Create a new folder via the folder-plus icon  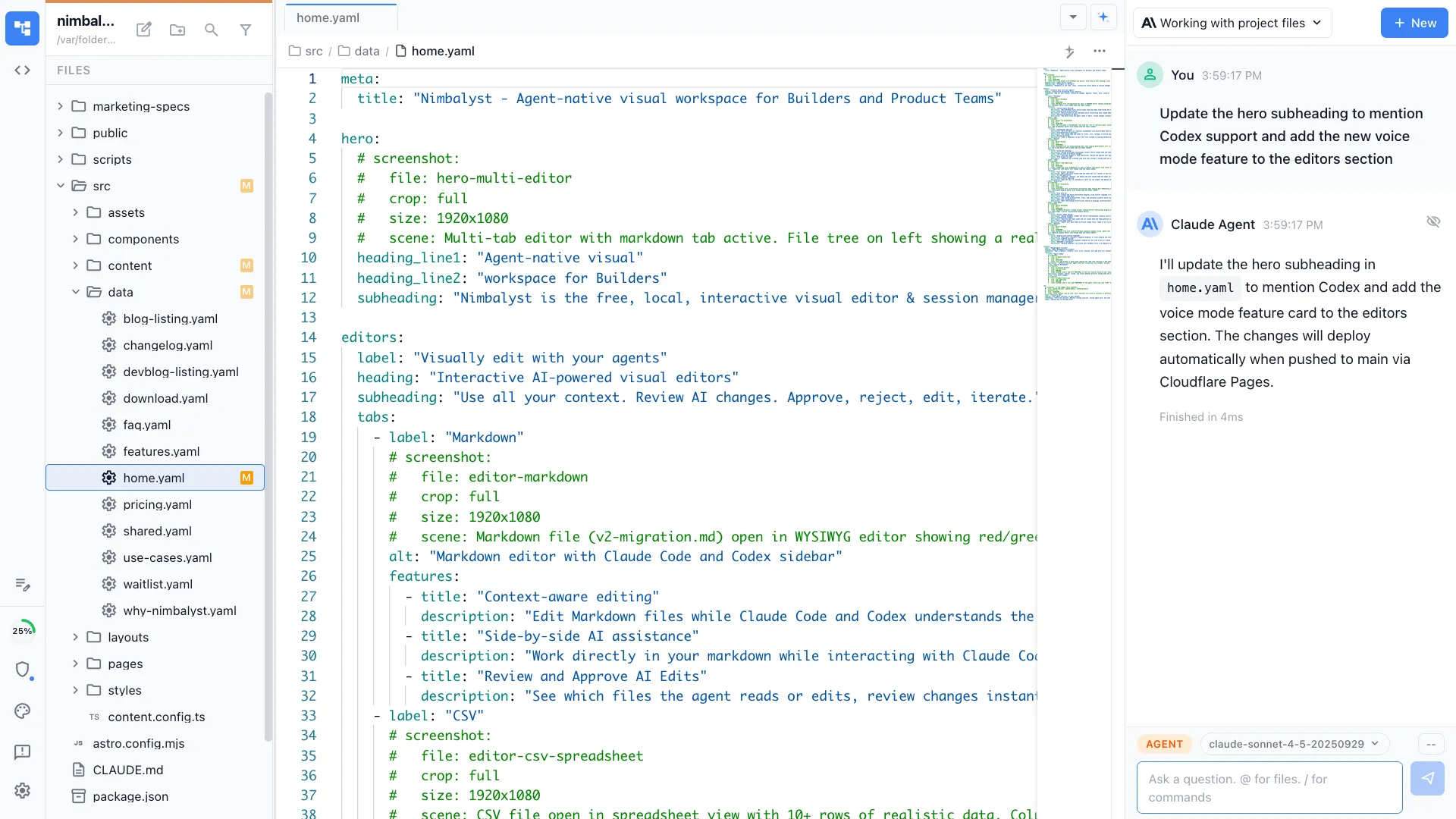[x=177, y=30]
